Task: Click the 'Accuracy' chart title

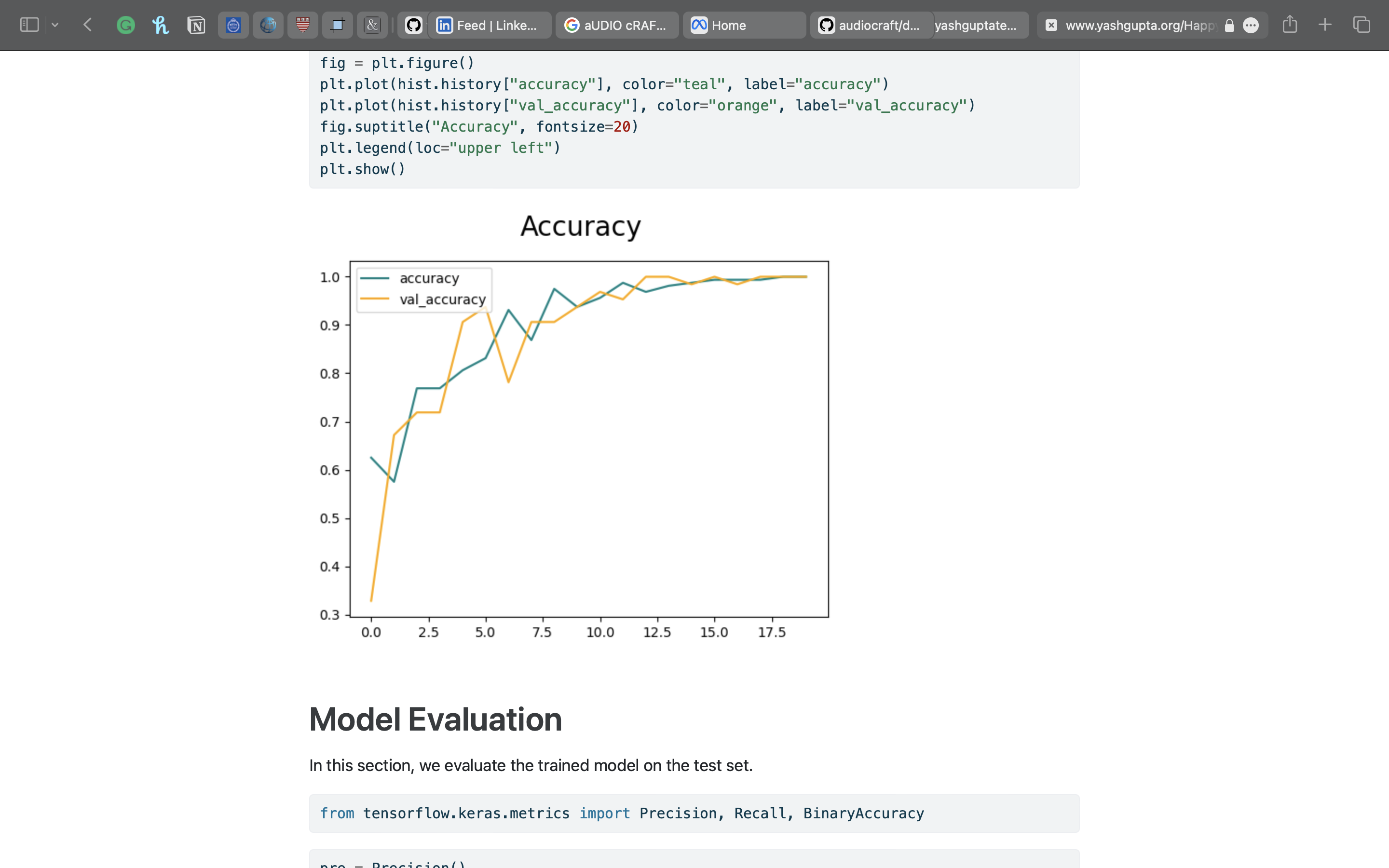Action: (580, 226)
